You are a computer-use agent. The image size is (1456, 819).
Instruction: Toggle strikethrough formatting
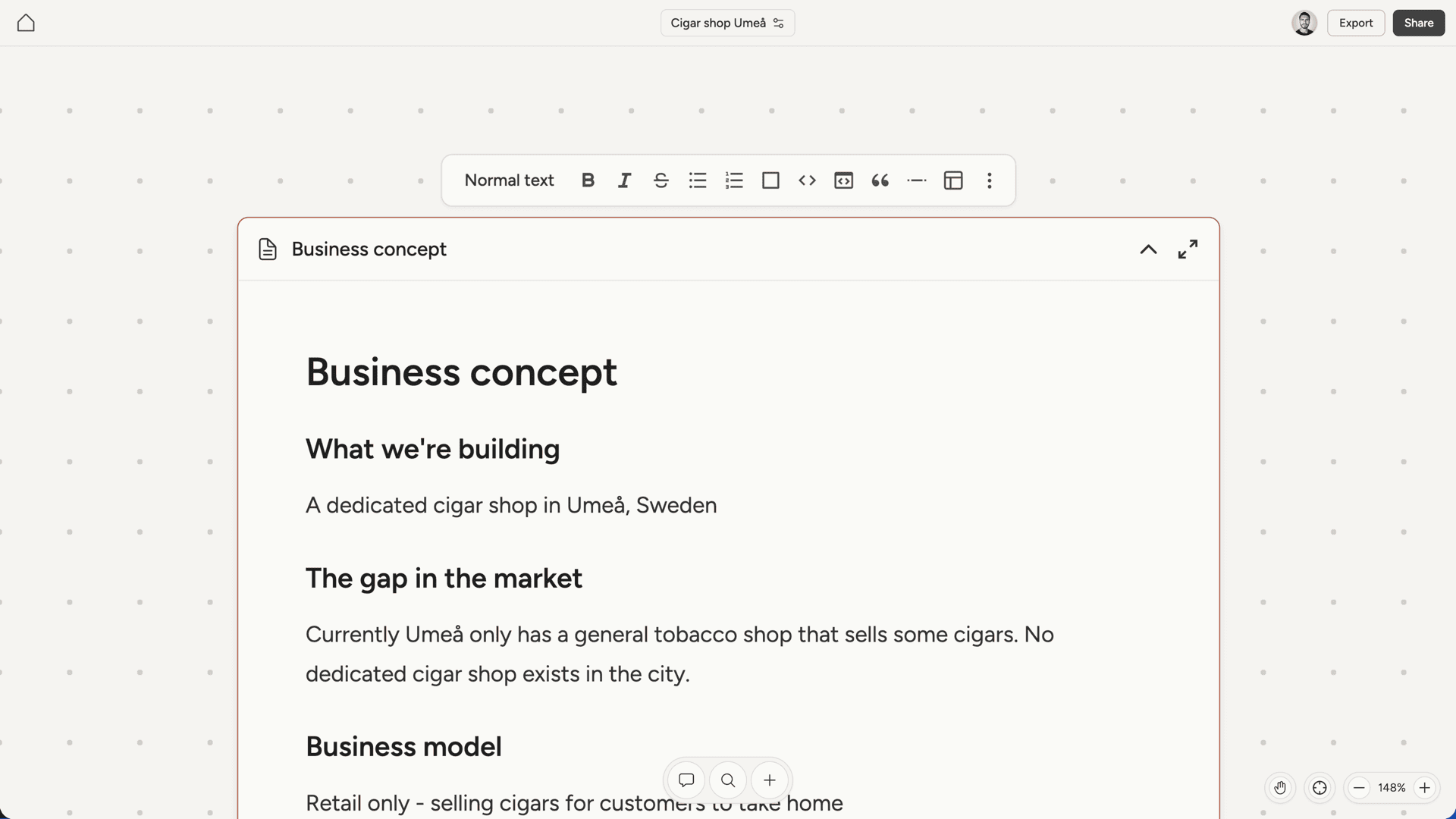[661, 180]
